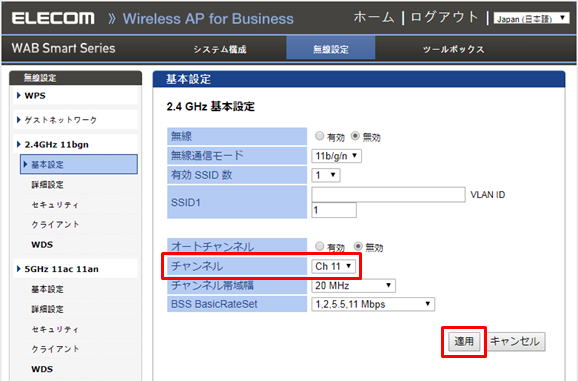578x381 pixels.
Task: Switch to the システム構成 tab
Action: click(x=220, y=49)
